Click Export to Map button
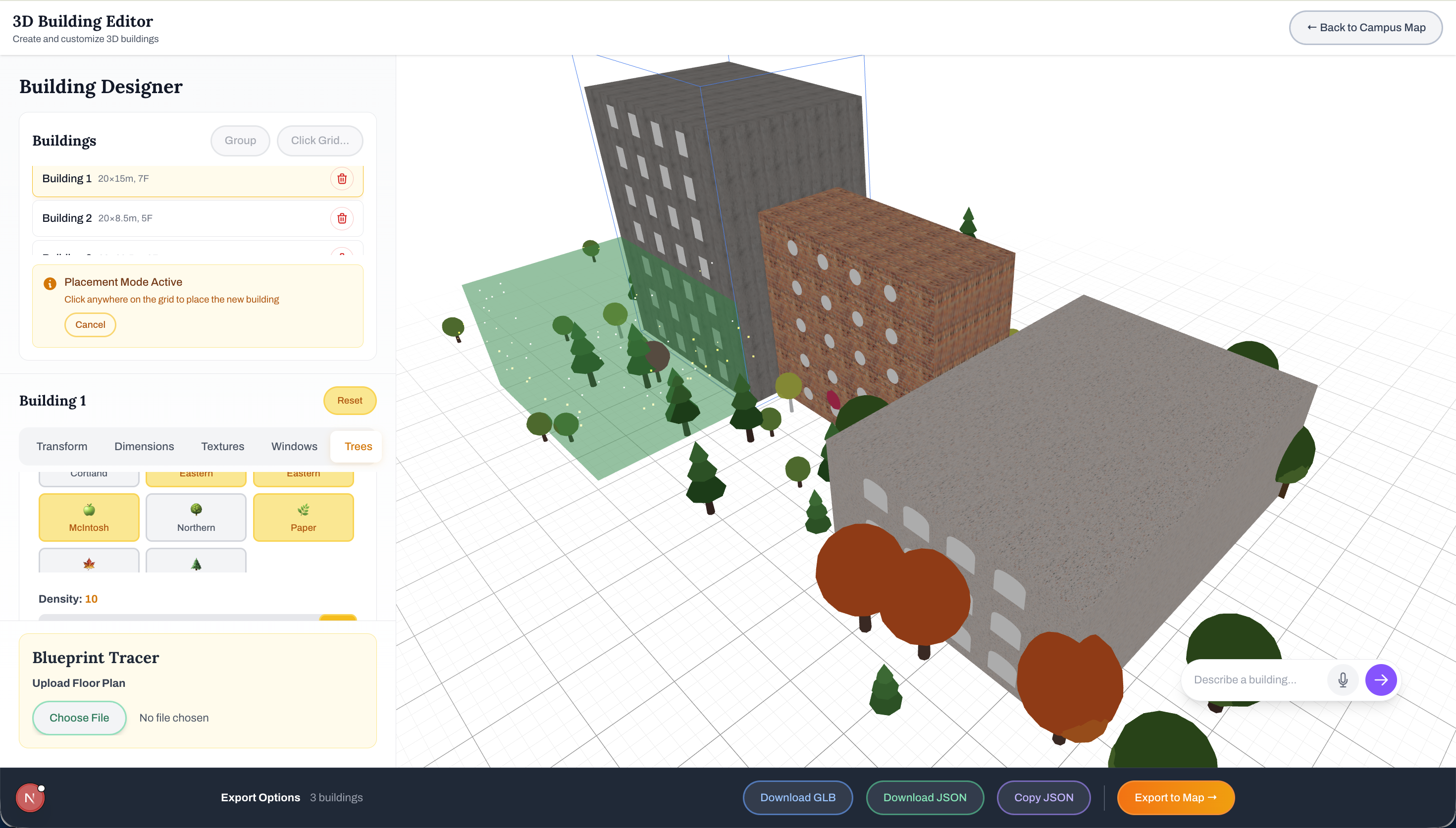 1175,797
